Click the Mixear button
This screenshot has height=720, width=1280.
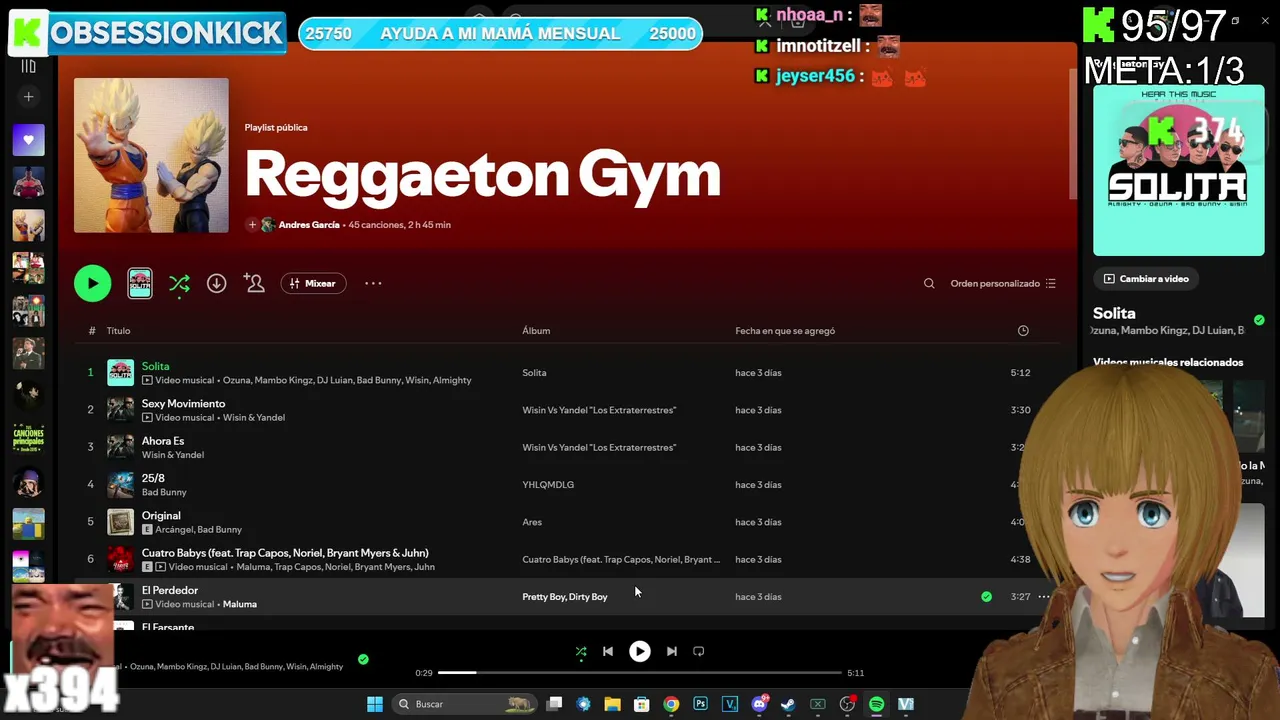pyautogui.click(x=313, y=283)
